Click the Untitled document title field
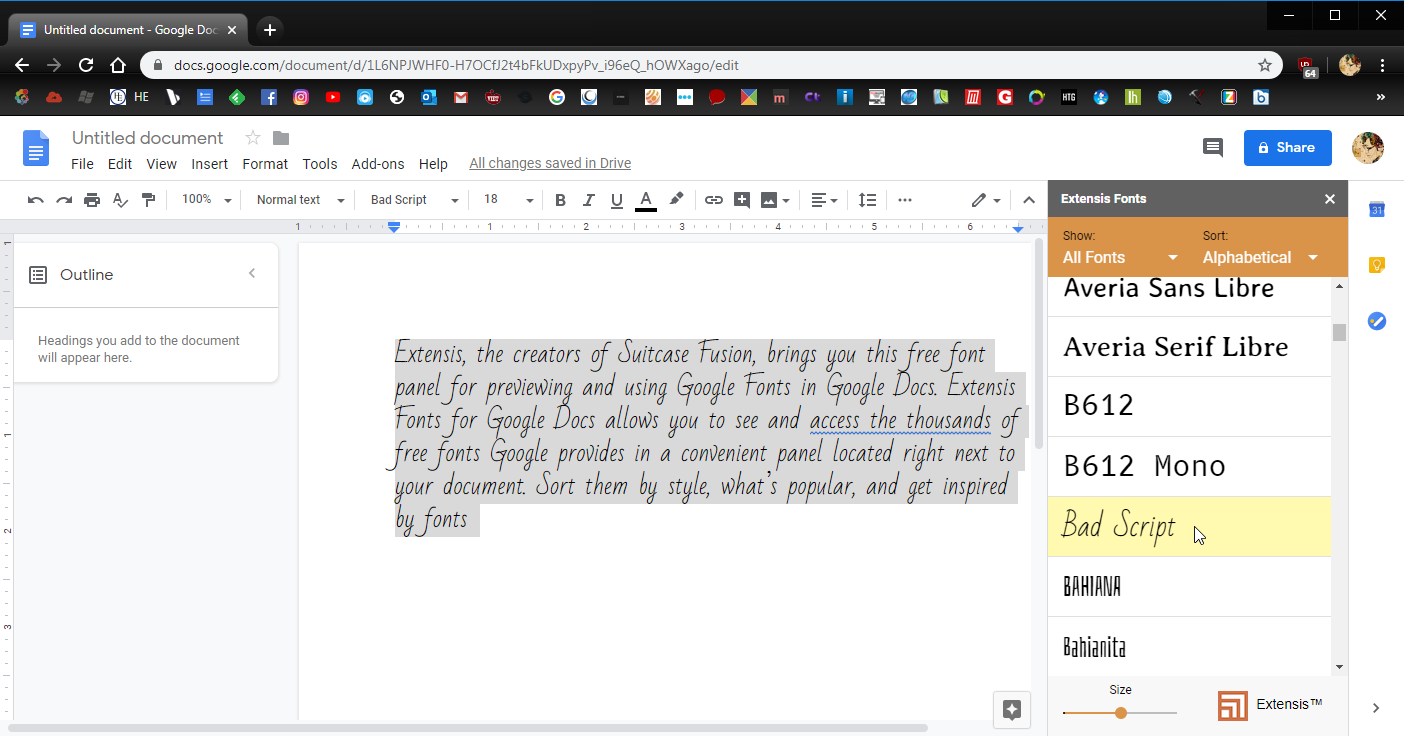 tap(148, 138)
